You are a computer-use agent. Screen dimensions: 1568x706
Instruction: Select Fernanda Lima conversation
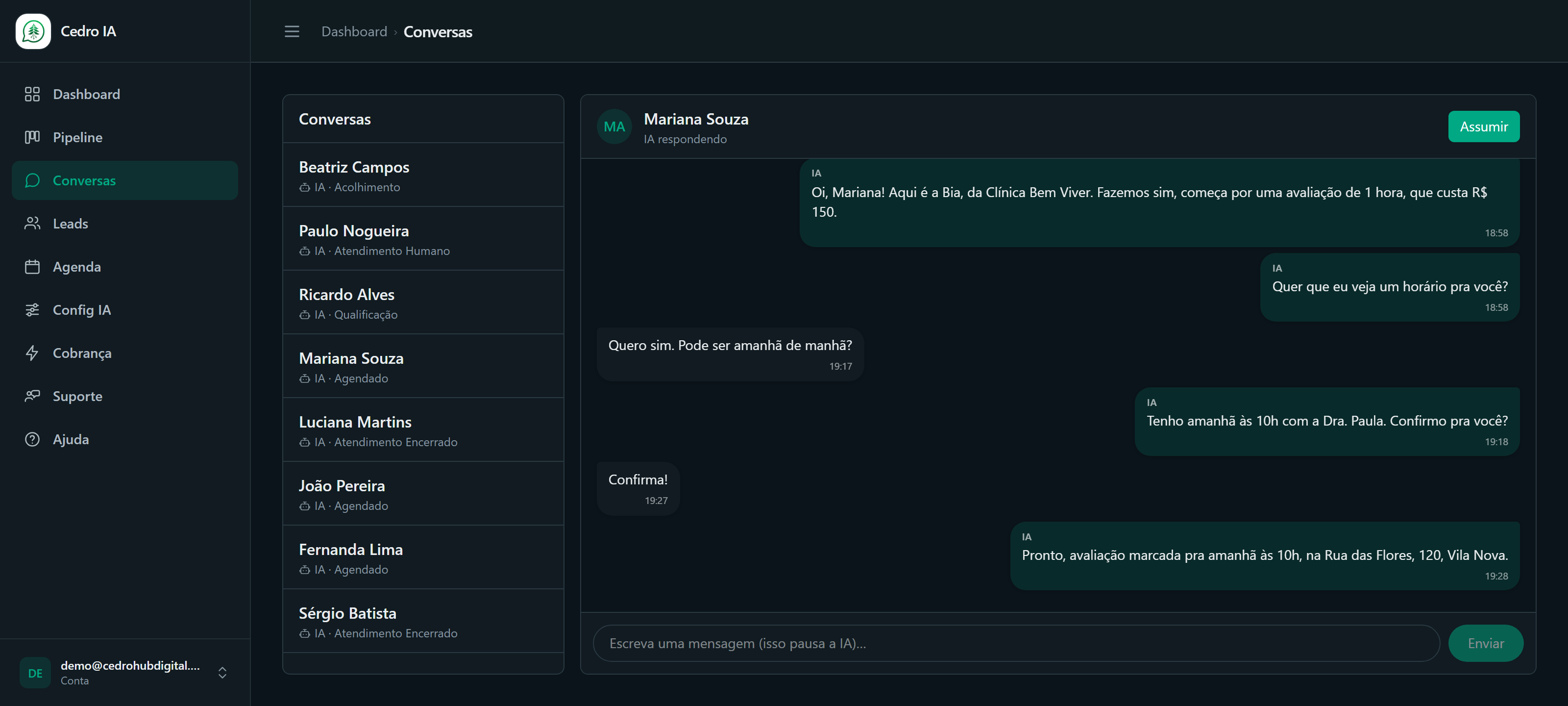coord(423,557)
